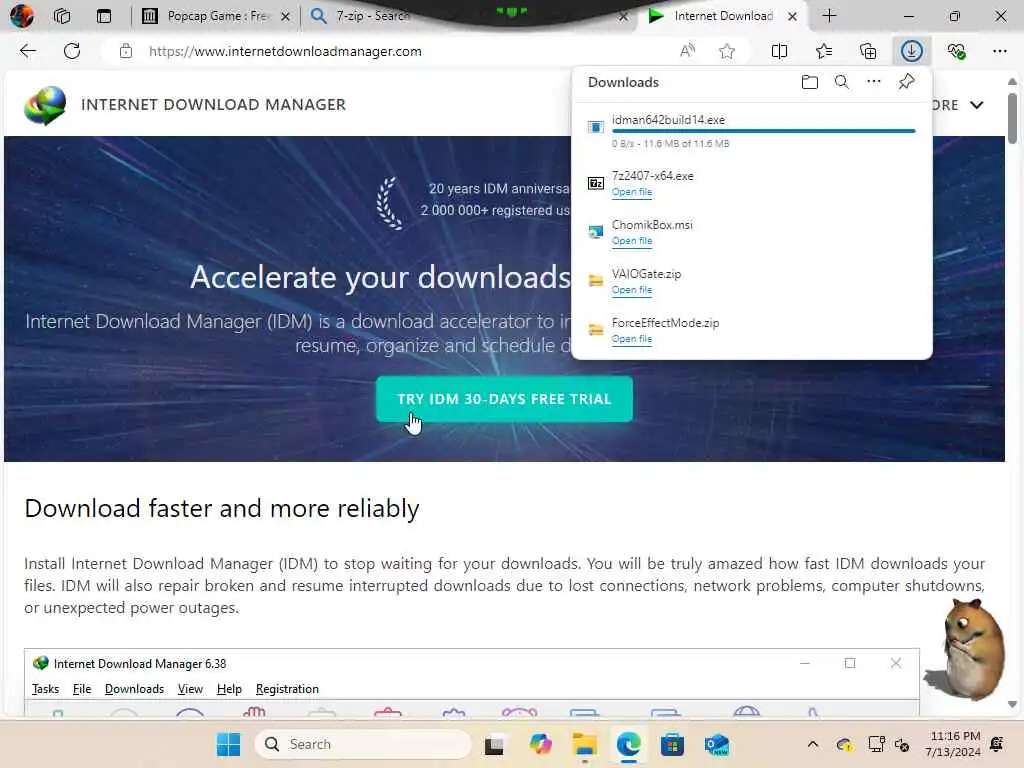Add page to favorites star
This screenshot has height=768, width=1024.
tap(727, 51)
